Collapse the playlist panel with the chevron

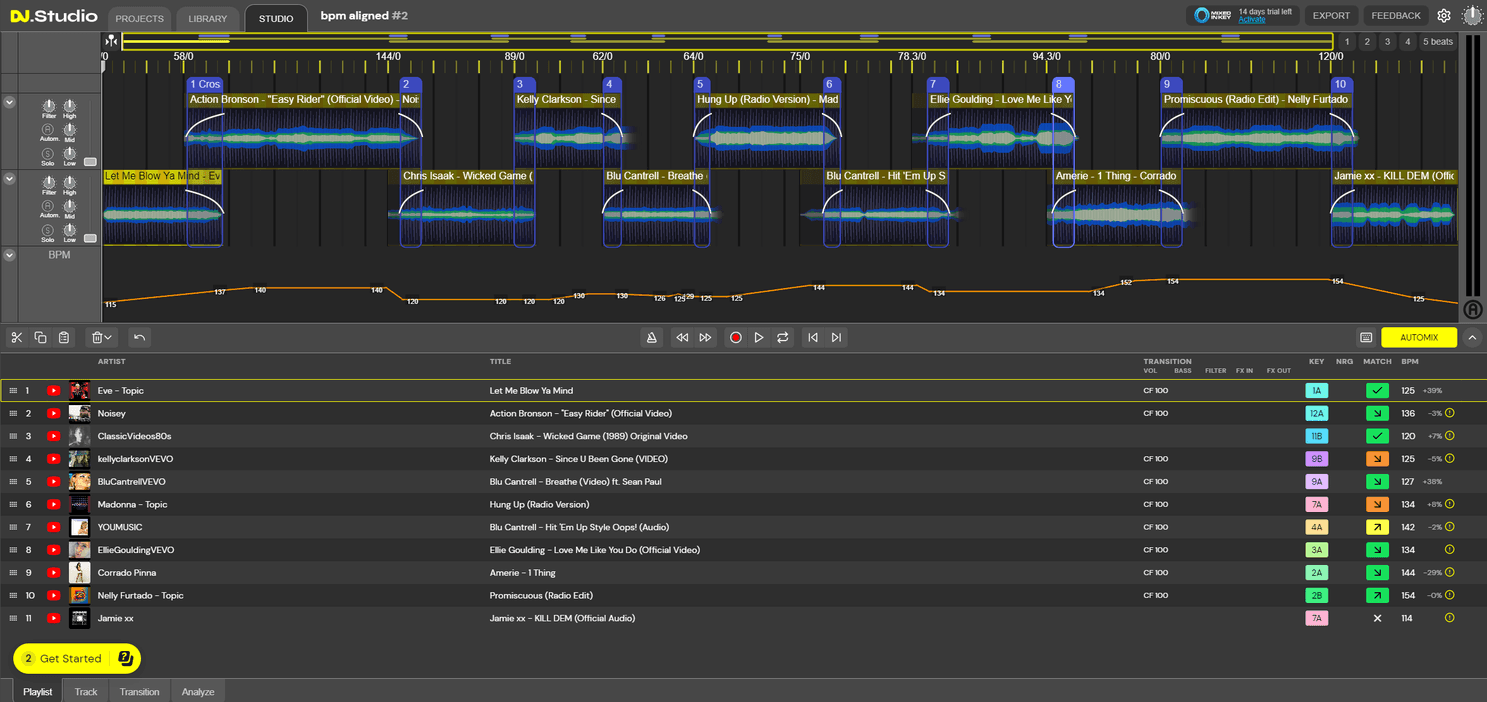1472,338
